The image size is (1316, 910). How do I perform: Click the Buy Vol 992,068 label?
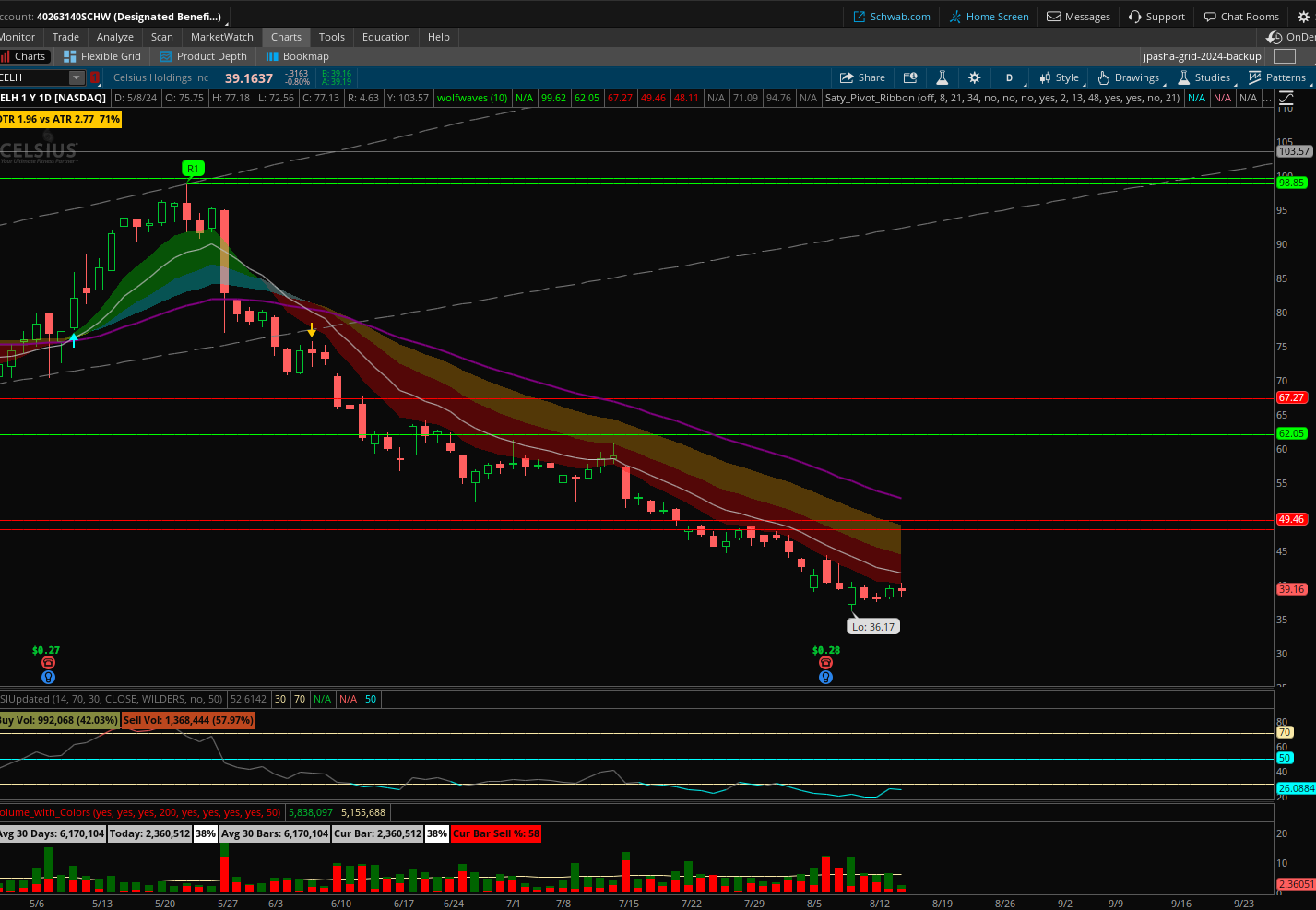coord(59,720)
